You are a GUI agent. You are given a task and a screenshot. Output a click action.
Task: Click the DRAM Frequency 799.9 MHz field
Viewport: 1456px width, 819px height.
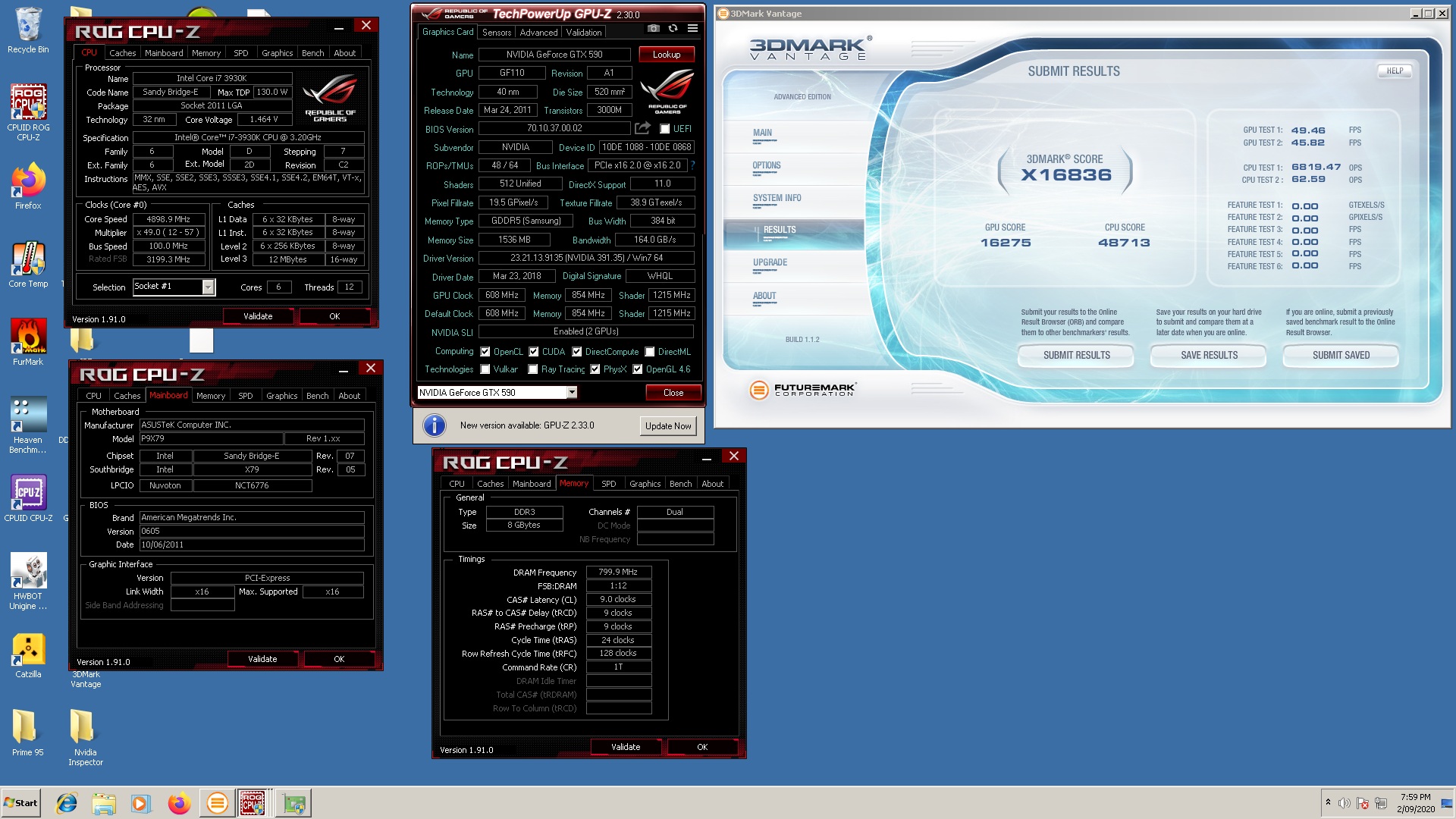click(x=619, y=573)
